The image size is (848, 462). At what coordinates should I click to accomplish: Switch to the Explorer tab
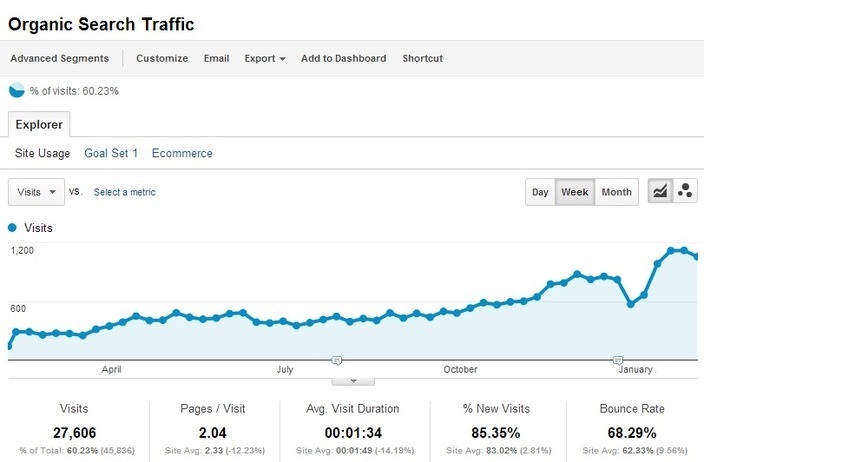coord(39,125)
